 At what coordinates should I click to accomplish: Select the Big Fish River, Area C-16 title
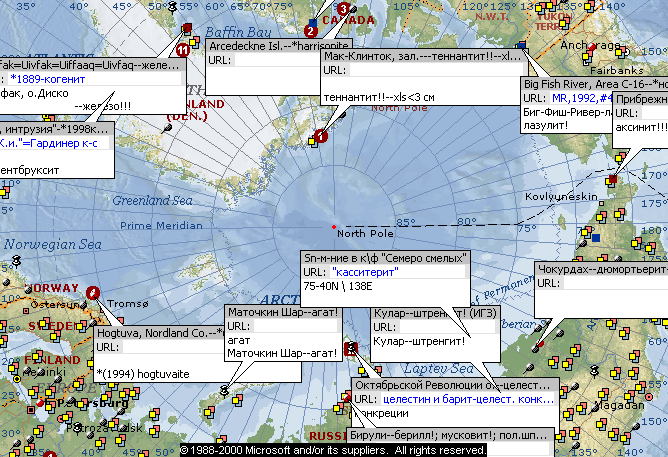pos(595,84)
